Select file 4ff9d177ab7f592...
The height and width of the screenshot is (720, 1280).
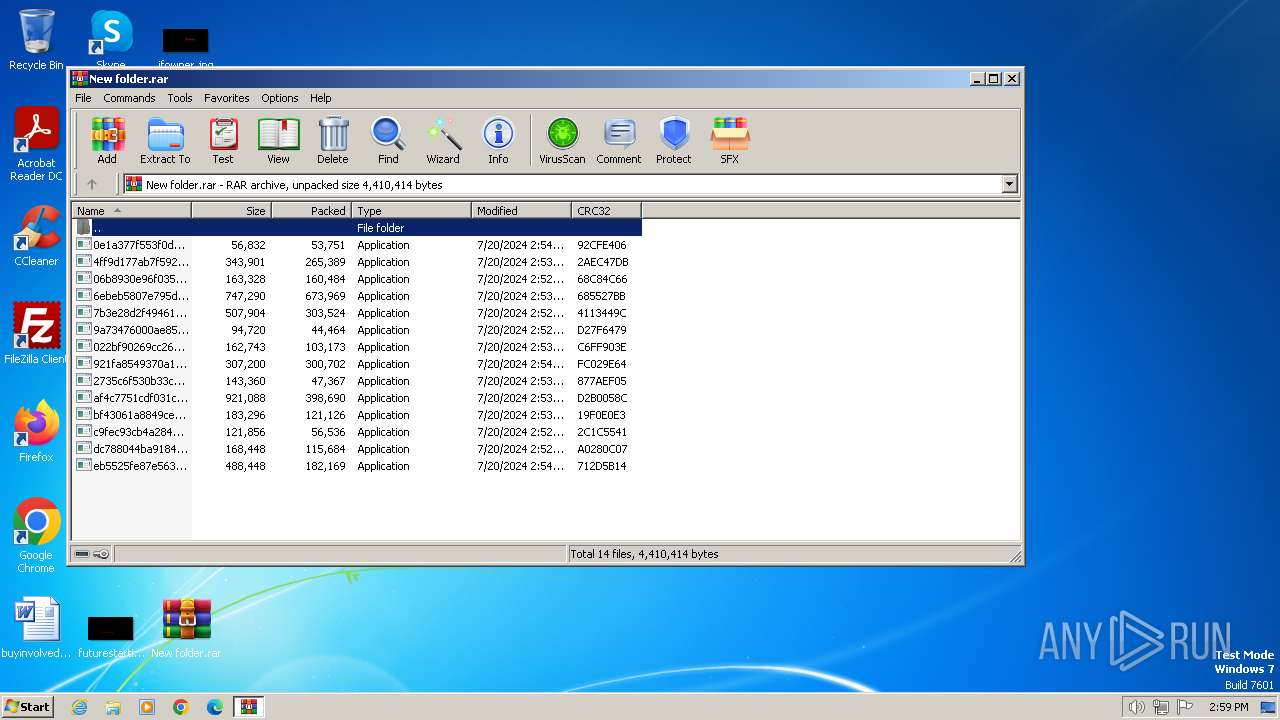point(357,262)
